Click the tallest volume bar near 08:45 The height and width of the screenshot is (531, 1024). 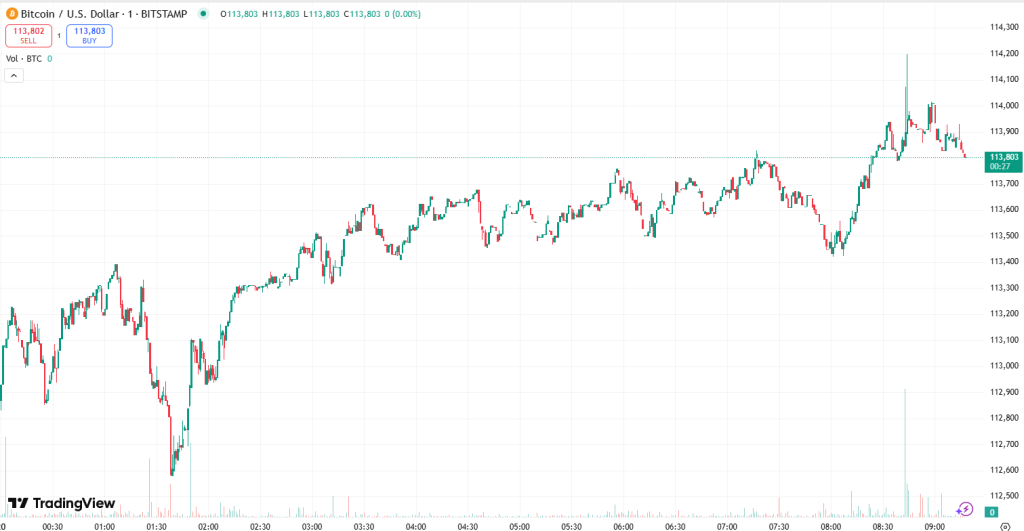[906, 450]
